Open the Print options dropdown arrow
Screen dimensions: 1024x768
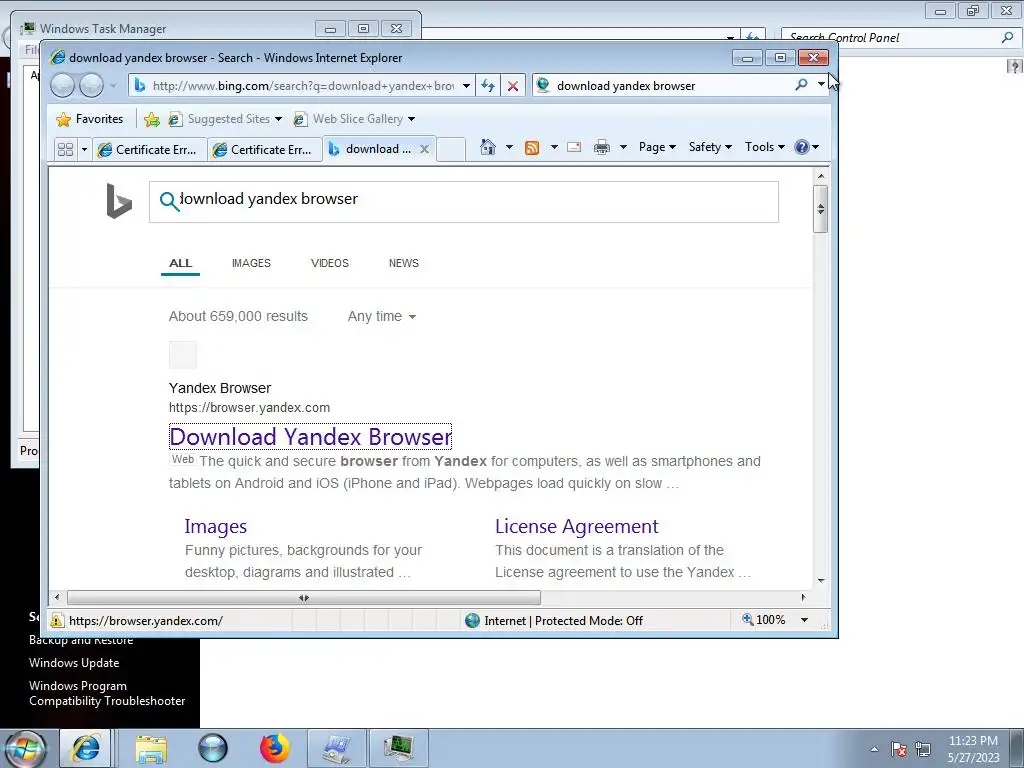click(623, 147)
